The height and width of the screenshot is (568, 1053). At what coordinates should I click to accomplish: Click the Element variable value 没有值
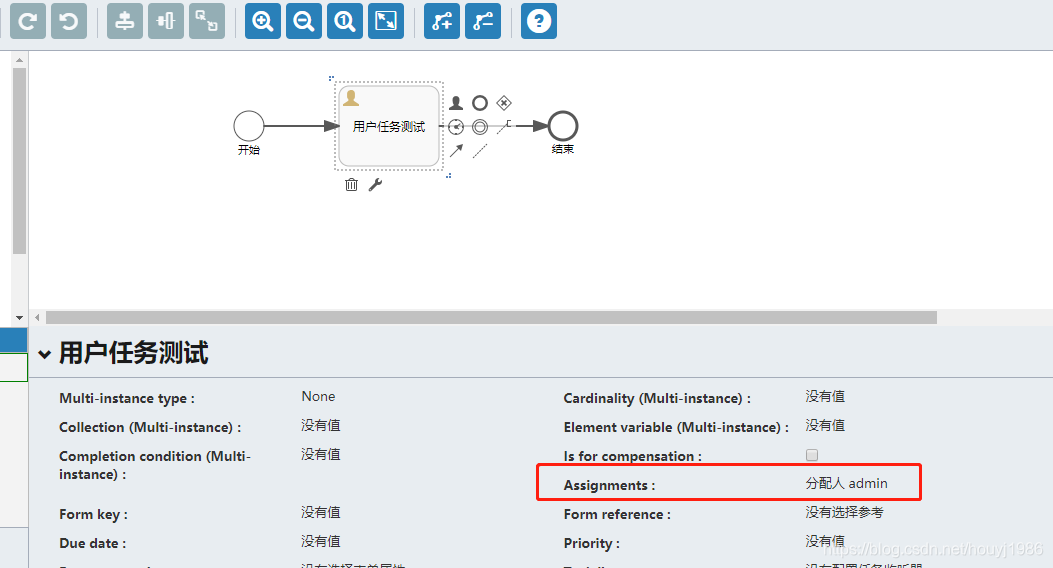point(825,425)
